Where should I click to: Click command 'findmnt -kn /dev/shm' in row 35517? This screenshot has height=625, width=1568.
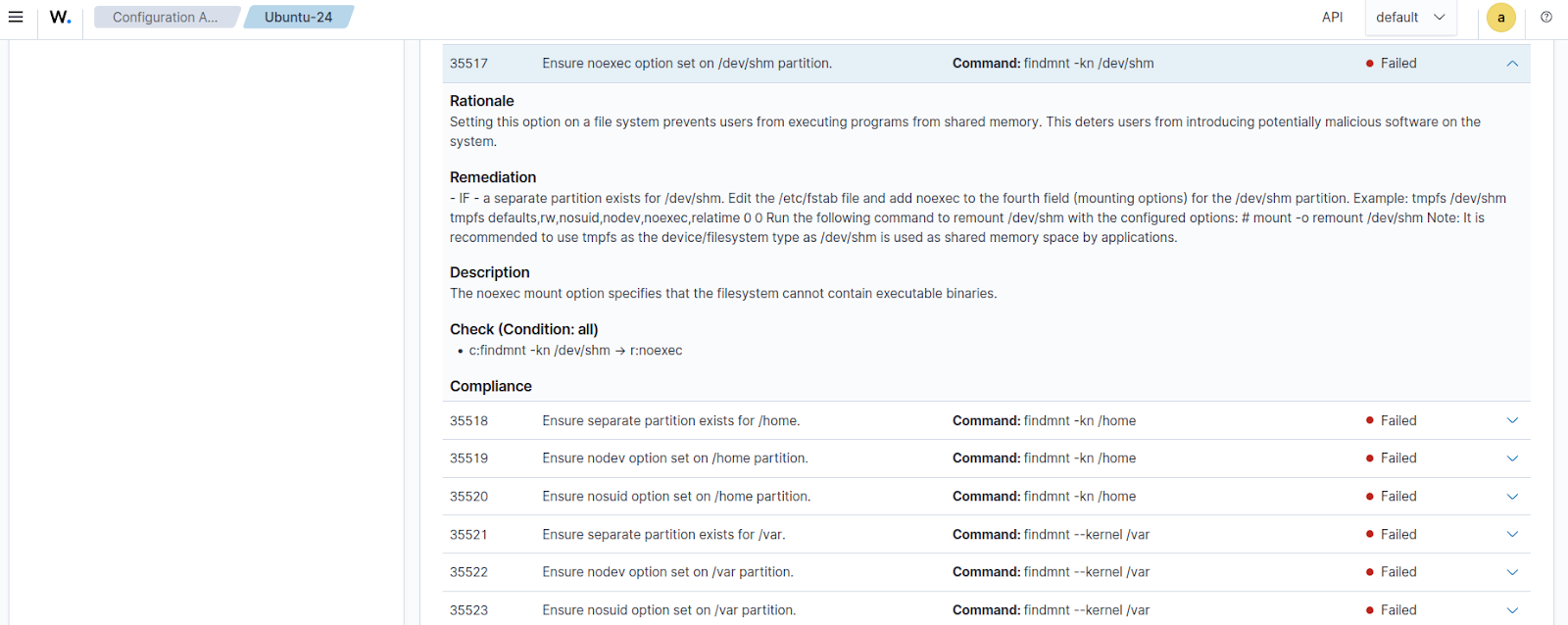tap(1089, 64)
